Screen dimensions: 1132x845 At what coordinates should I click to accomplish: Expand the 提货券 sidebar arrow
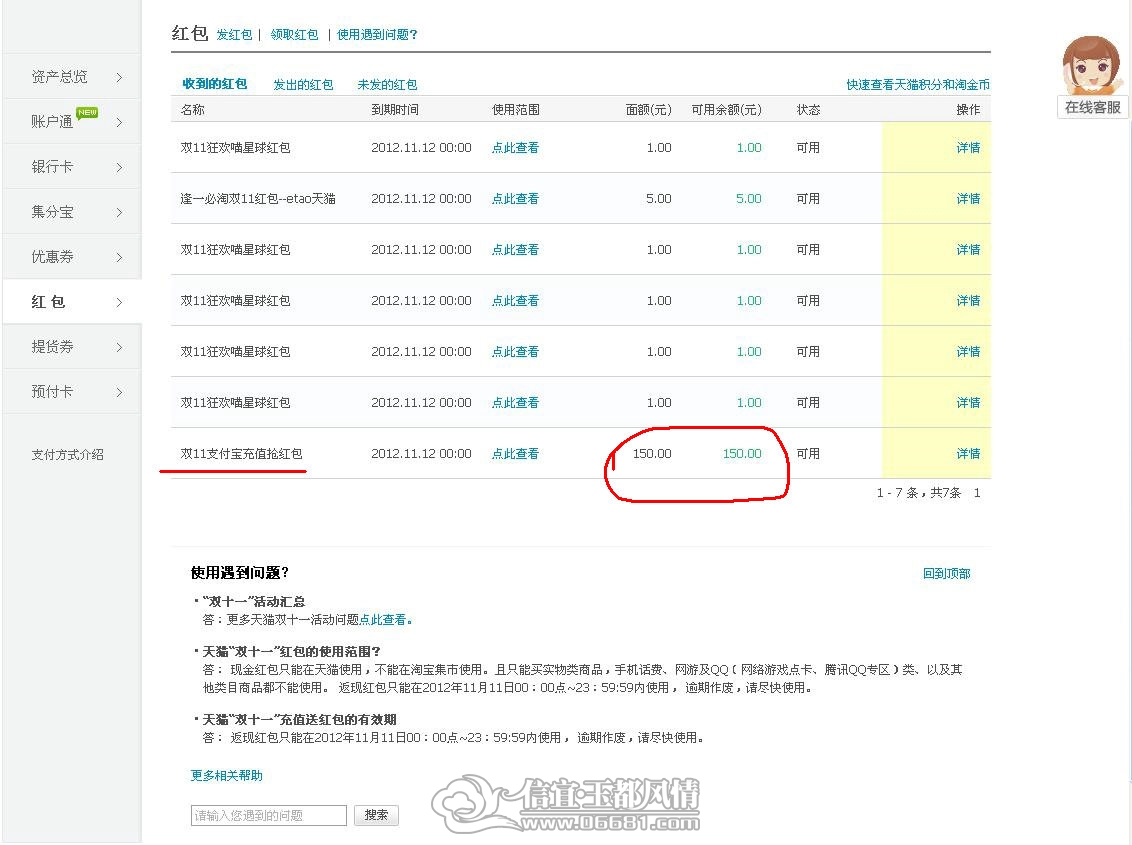[x=119, y=347]
